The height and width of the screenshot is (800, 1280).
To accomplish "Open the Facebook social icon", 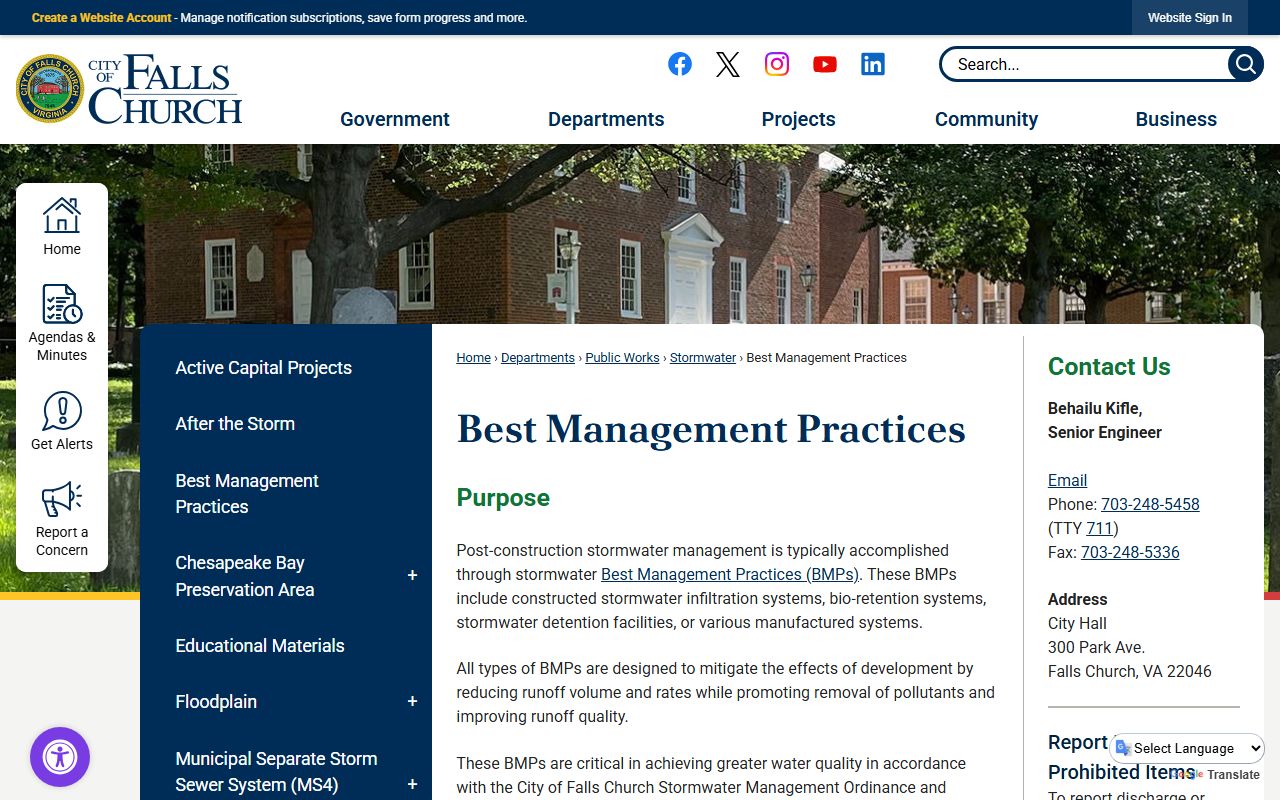I will 680,64.
